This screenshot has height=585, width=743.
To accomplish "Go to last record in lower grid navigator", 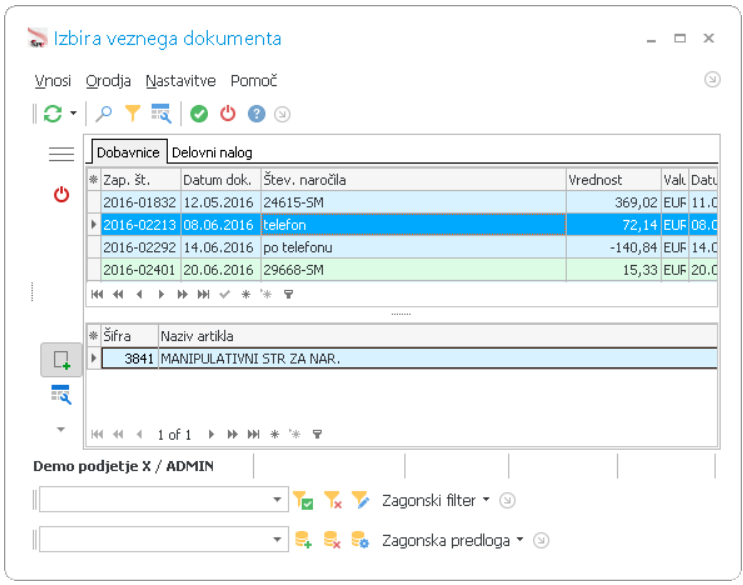I will point(254,434).
